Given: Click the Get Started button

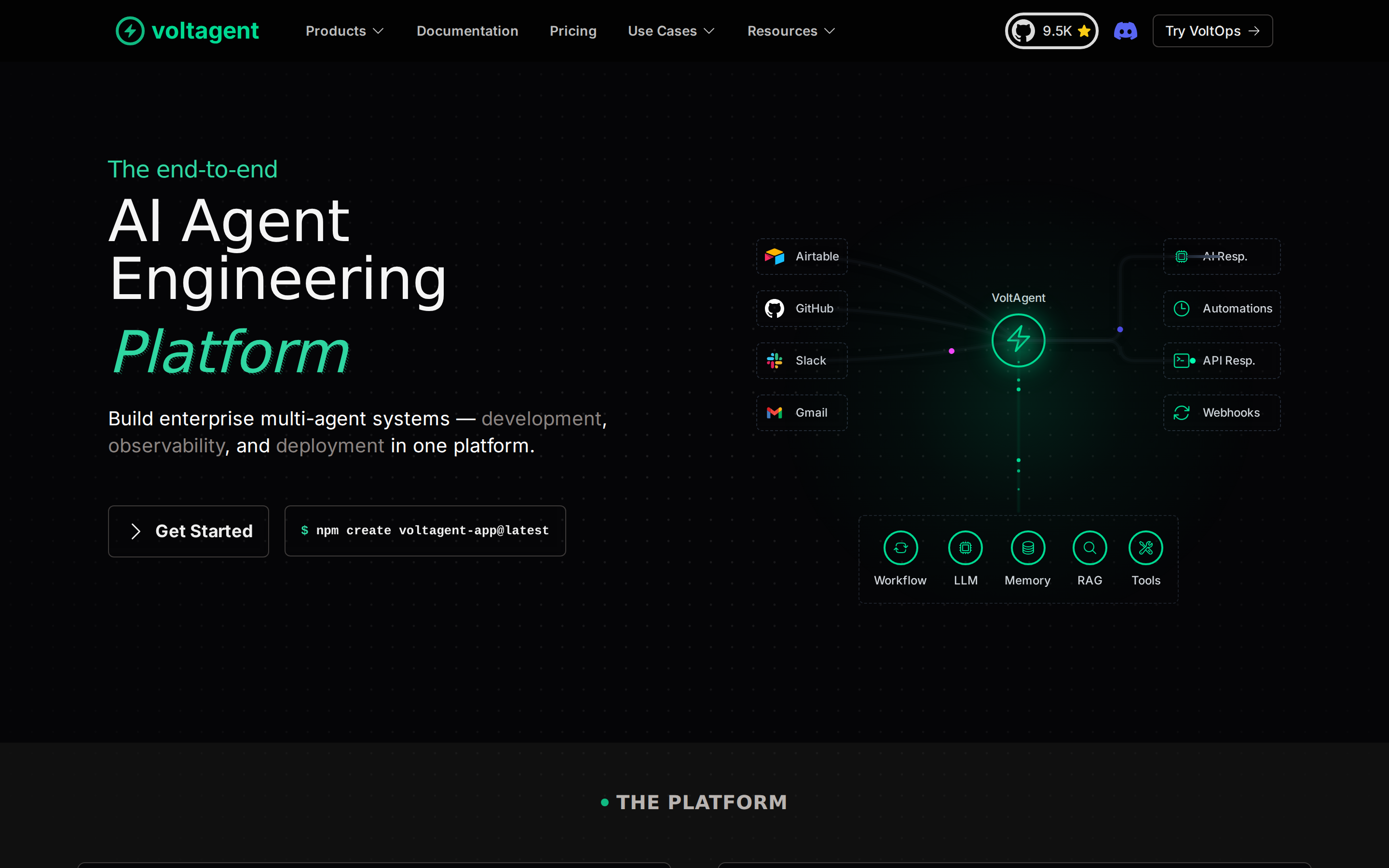Looking at the screenshot, I should pos(188,531).
